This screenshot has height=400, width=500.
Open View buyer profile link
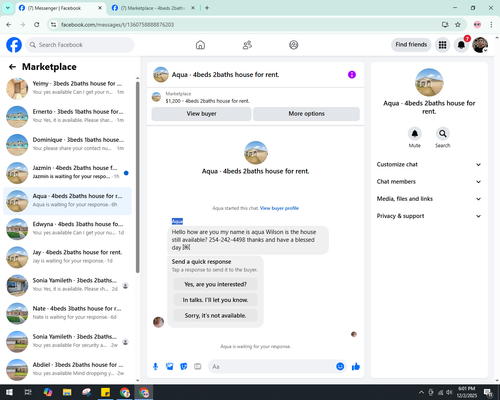point(279,208)
